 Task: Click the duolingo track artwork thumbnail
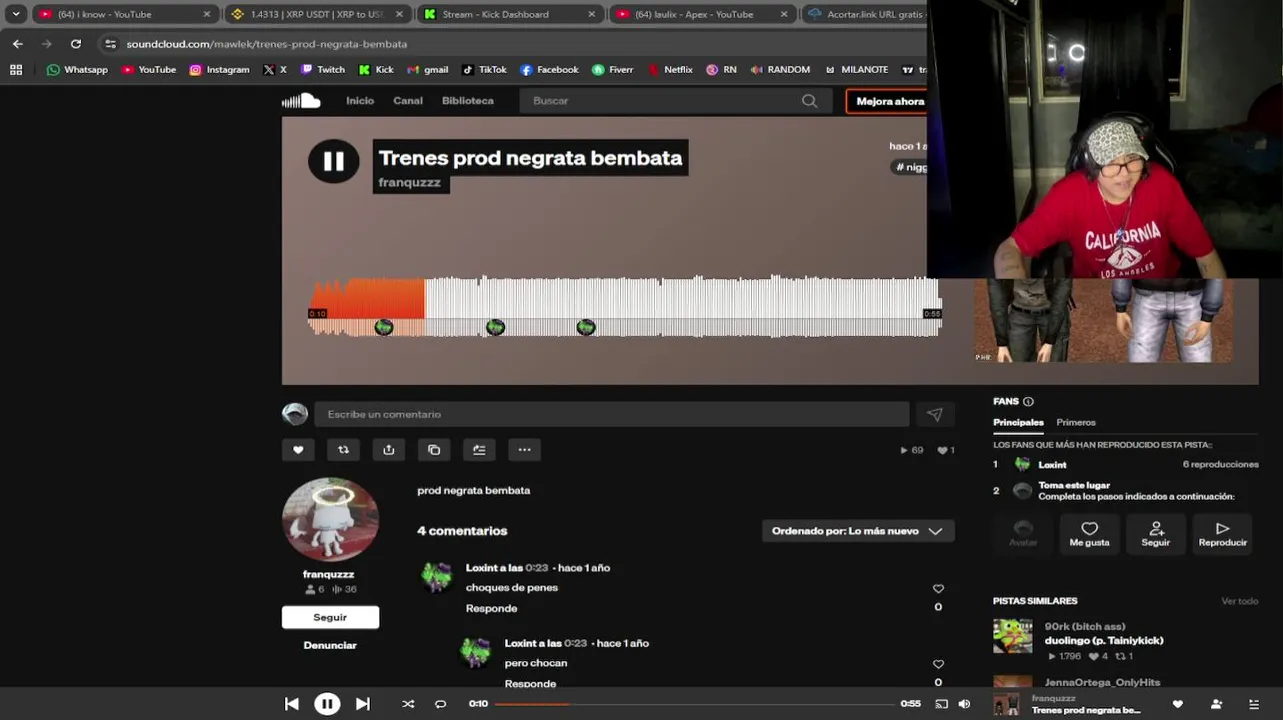1012,636
